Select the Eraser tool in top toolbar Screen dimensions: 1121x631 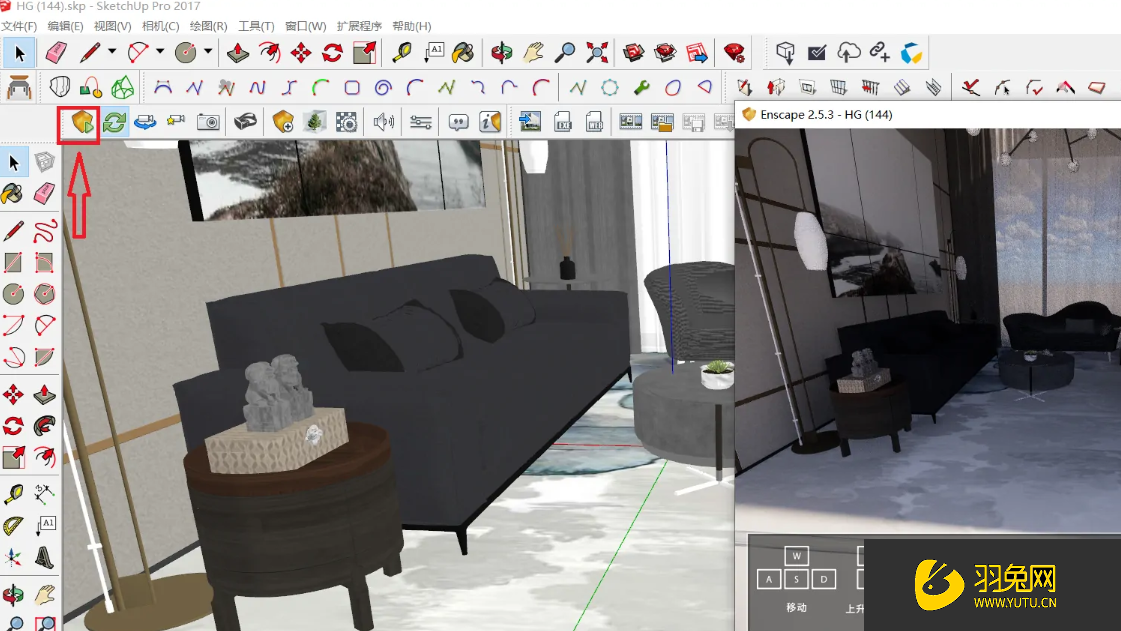tap(56, 52)
